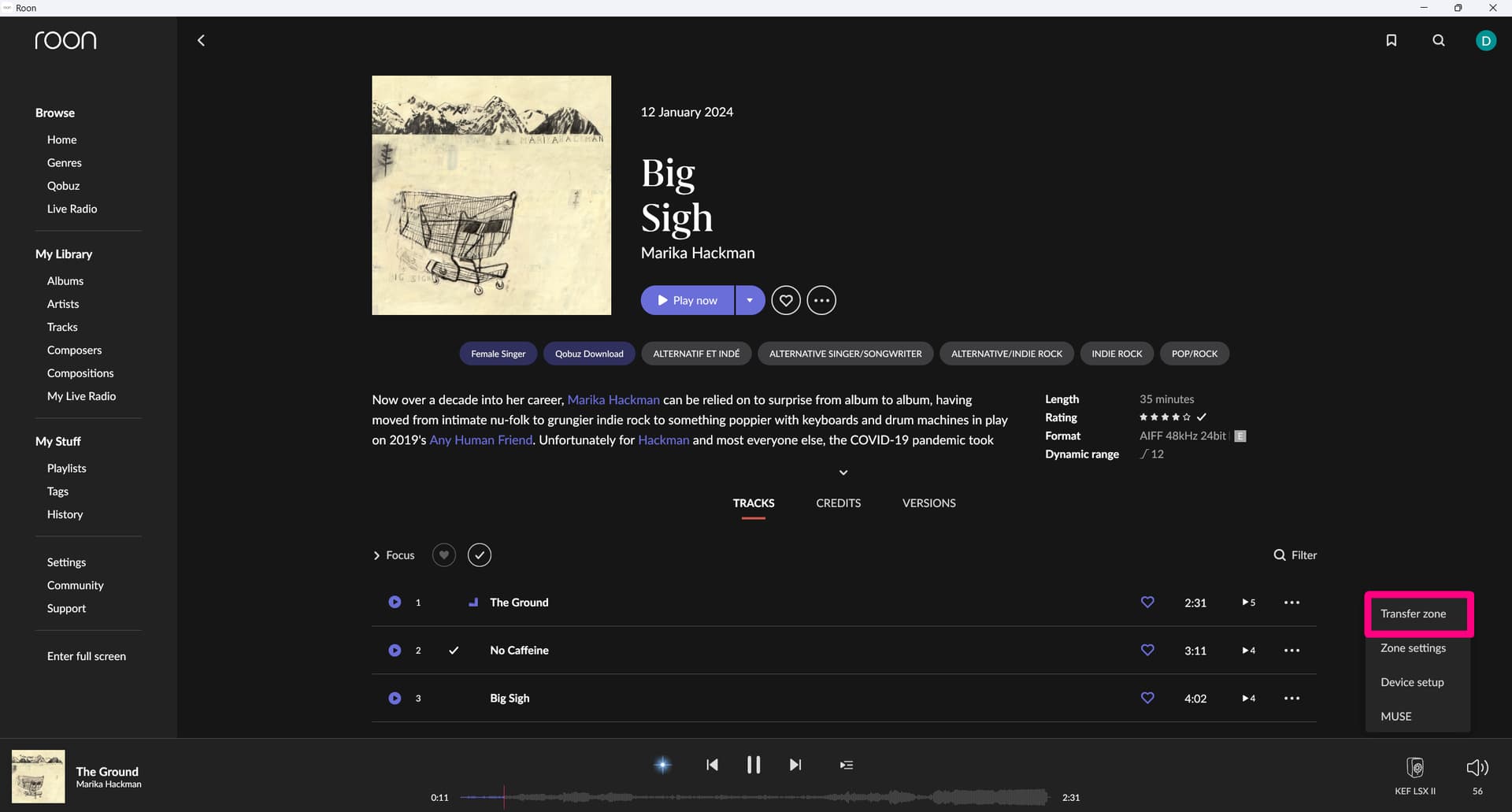Choose Zone settings from menu
This screenshot has width=1512, height=812.
(1413, 648)
